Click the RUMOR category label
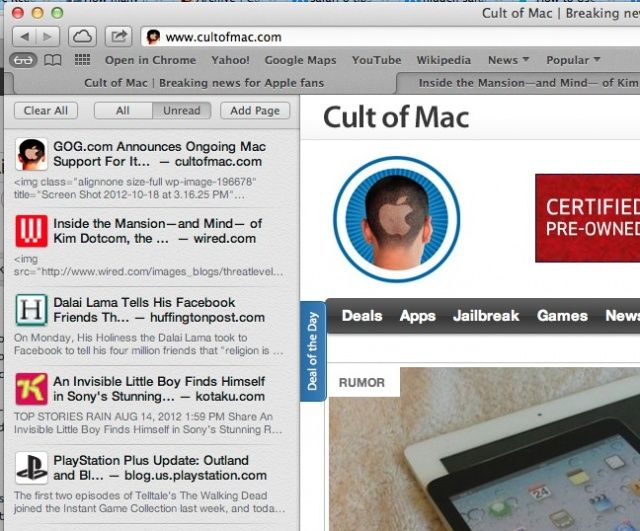The image size is (640, 531). (362, 382)
